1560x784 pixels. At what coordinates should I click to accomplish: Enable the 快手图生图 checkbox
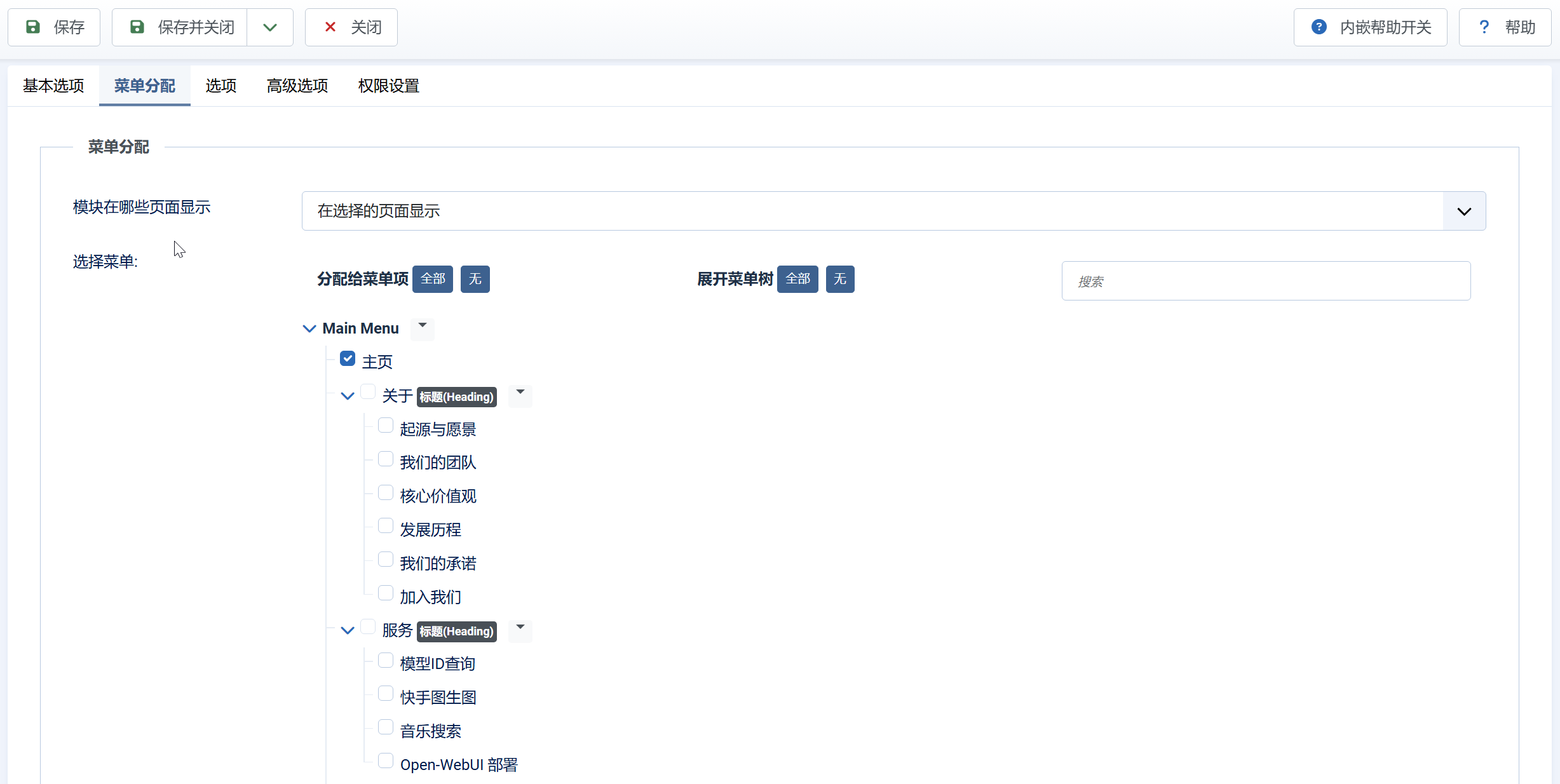point(386,693)
